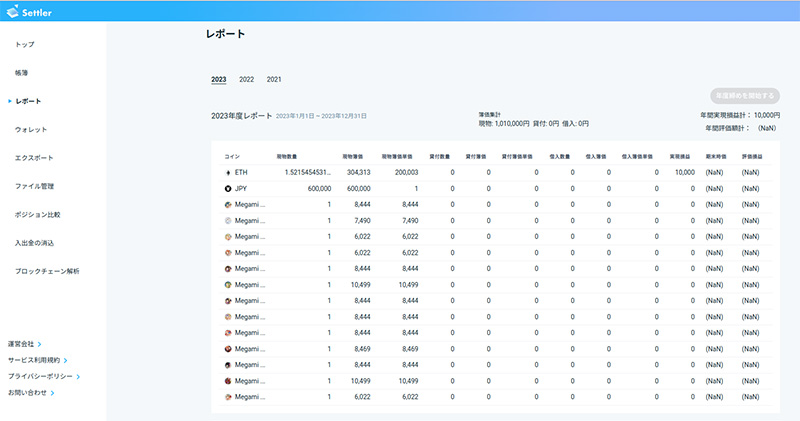Image resolution: width=800 pixels, height=421 pixels.
Task: Click the JPY coin icon
Action: (228, 189)
